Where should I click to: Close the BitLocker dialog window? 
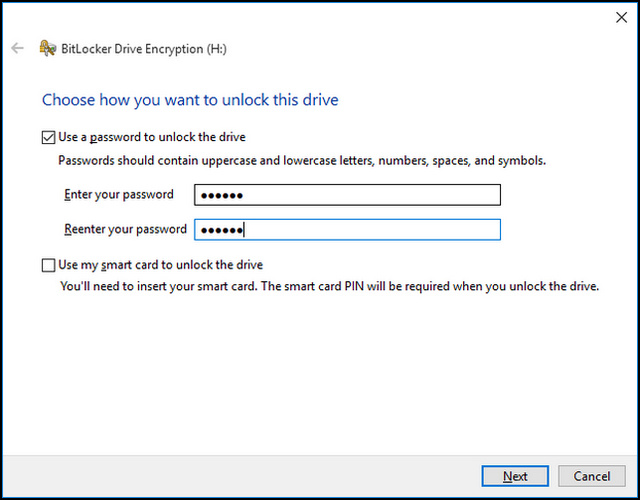(621, 18)
